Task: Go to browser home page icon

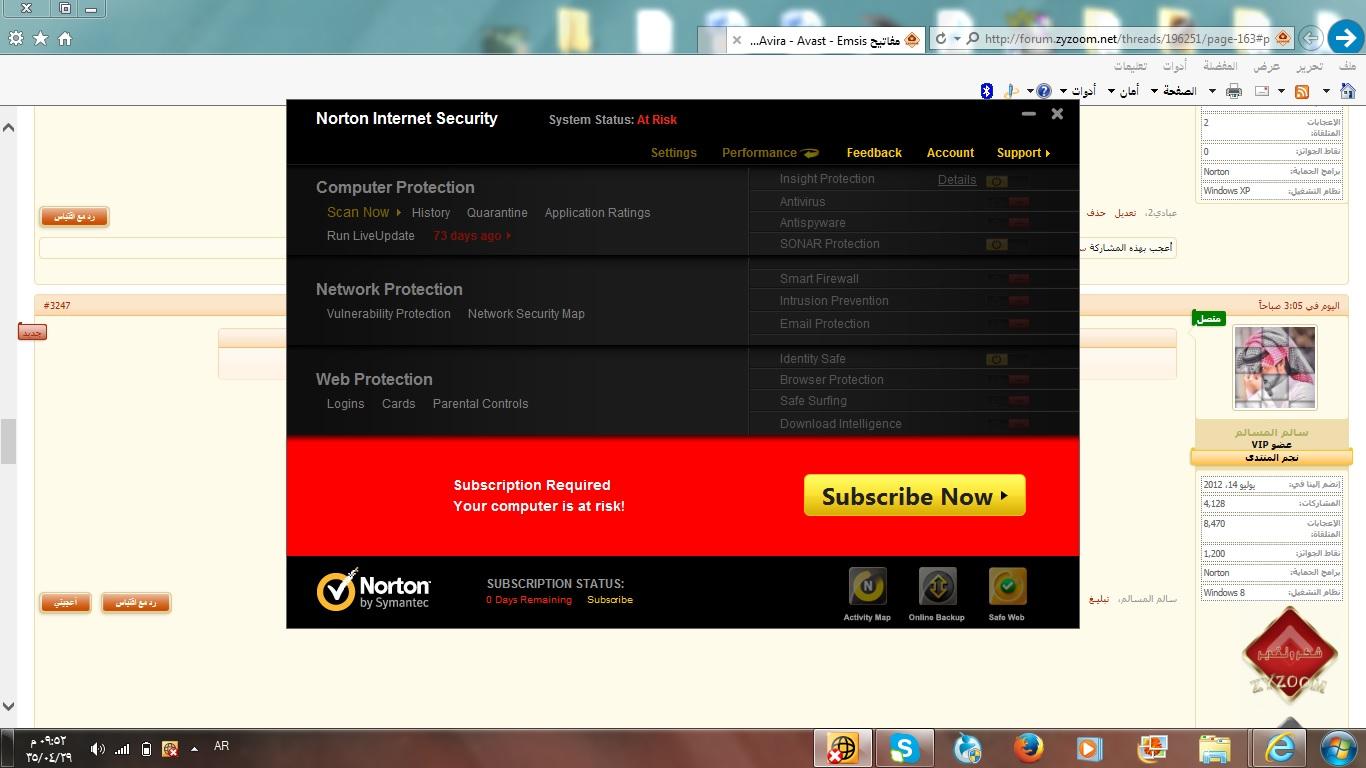Action: point(65,38)
